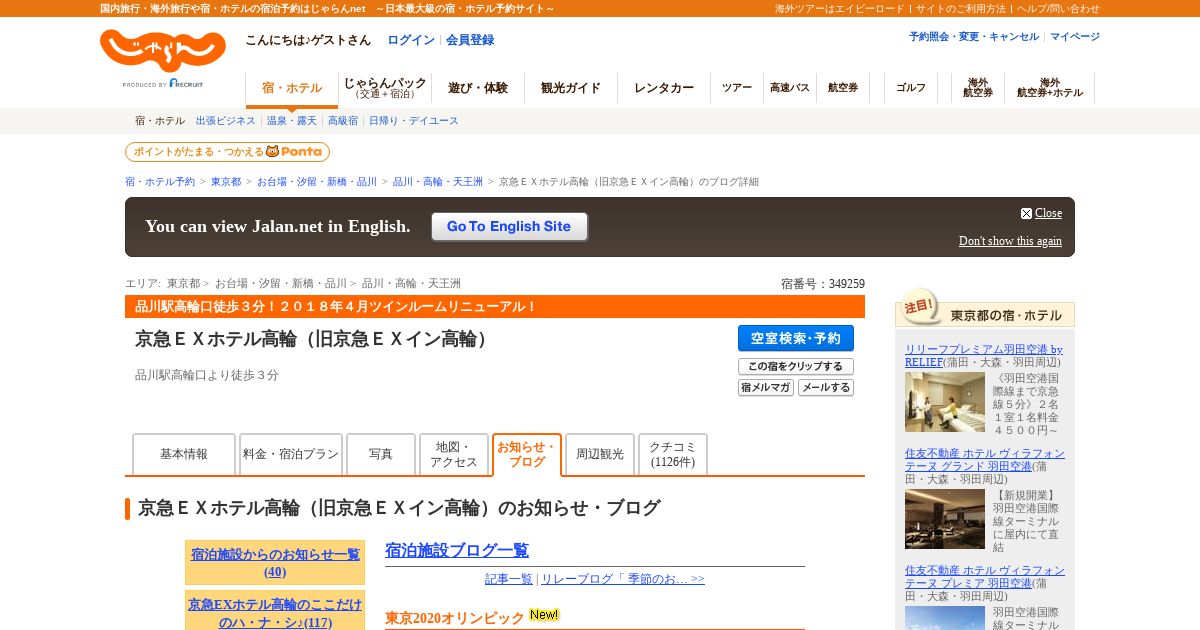Click the メールする button
The height and width of the screenshot is (630, 1200).
(x=826, y=388)
